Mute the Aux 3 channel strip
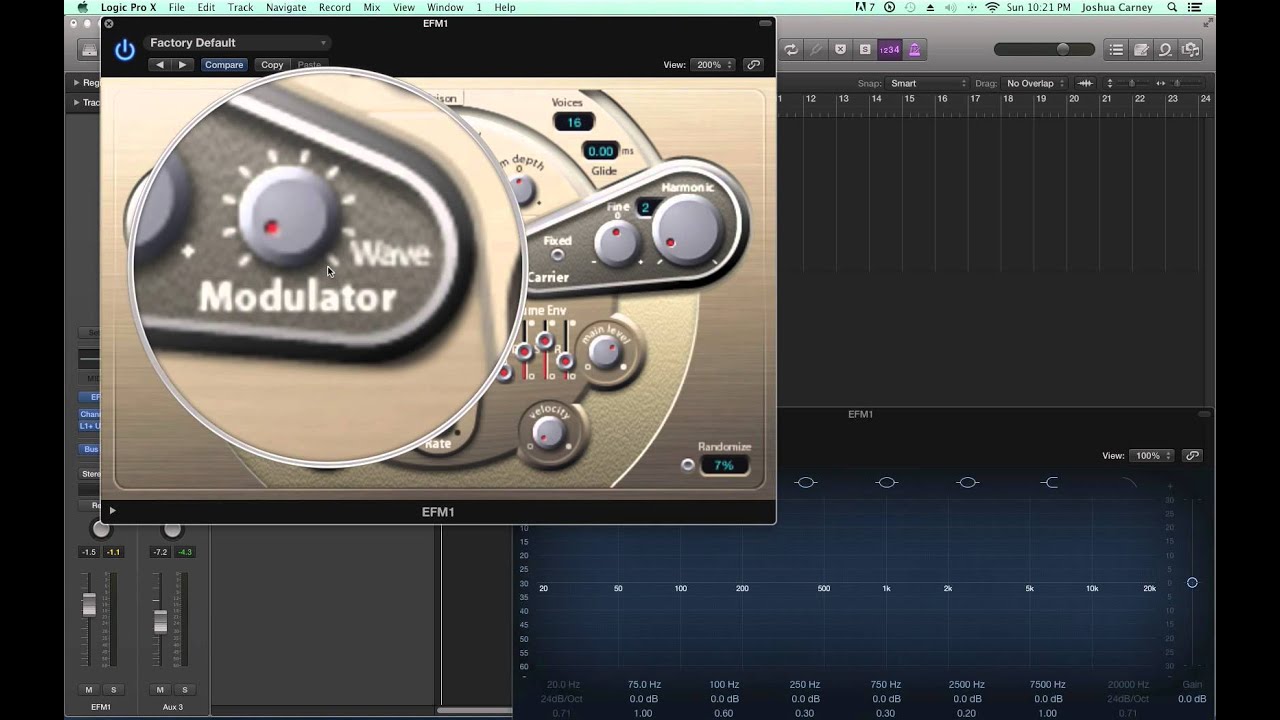The image size is (1280, 720). [160, 690]
